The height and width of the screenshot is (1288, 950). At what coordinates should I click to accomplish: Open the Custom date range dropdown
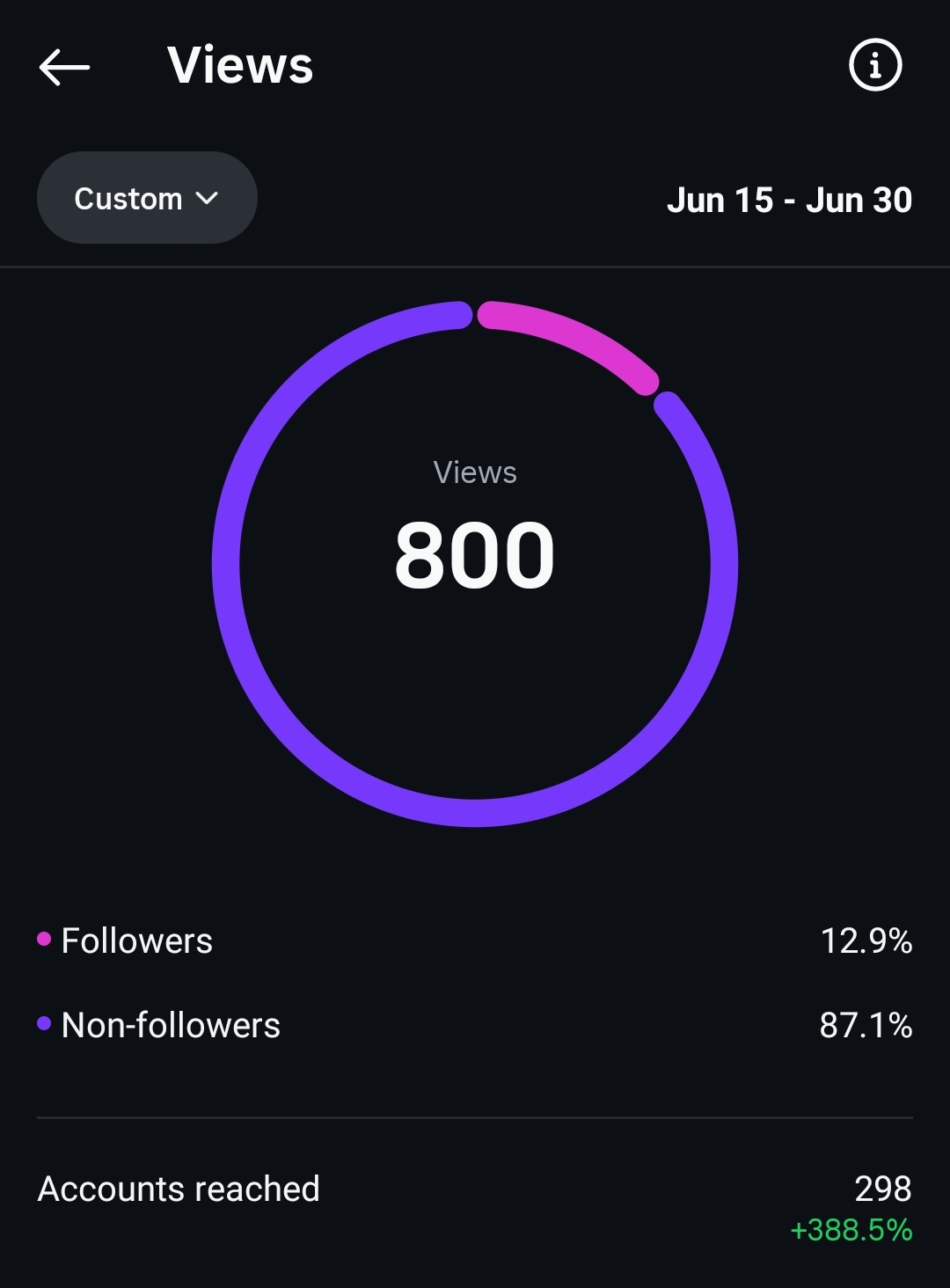pyautogui.click(x=147, y=198)
